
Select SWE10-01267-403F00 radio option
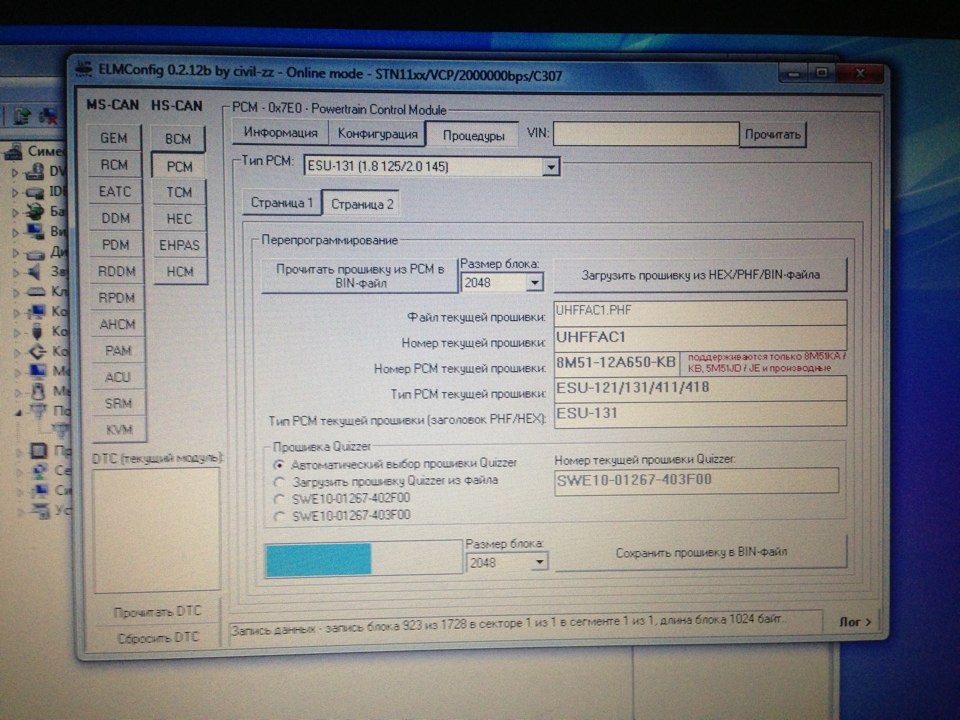[280, 516]
